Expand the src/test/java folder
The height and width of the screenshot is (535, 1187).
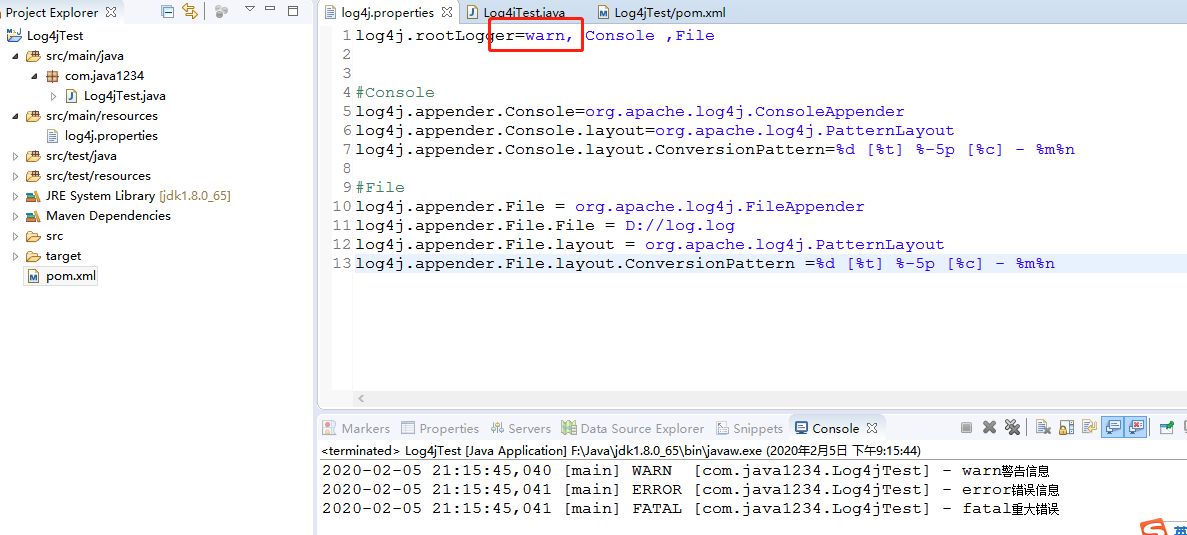pos(17,156)
